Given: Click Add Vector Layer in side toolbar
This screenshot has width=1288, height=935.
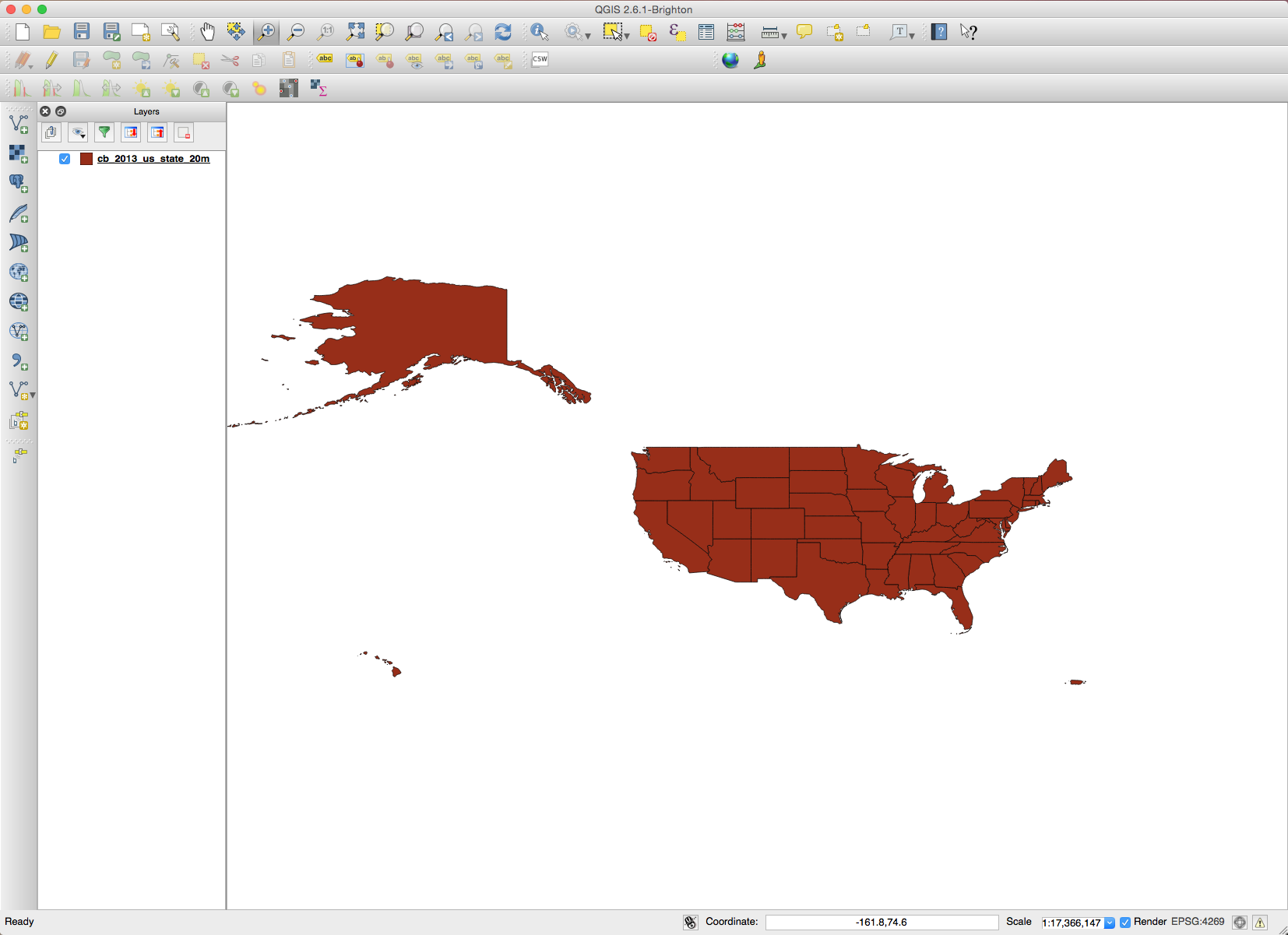Looking at the screenshot, I should click(x=19, y=125).
